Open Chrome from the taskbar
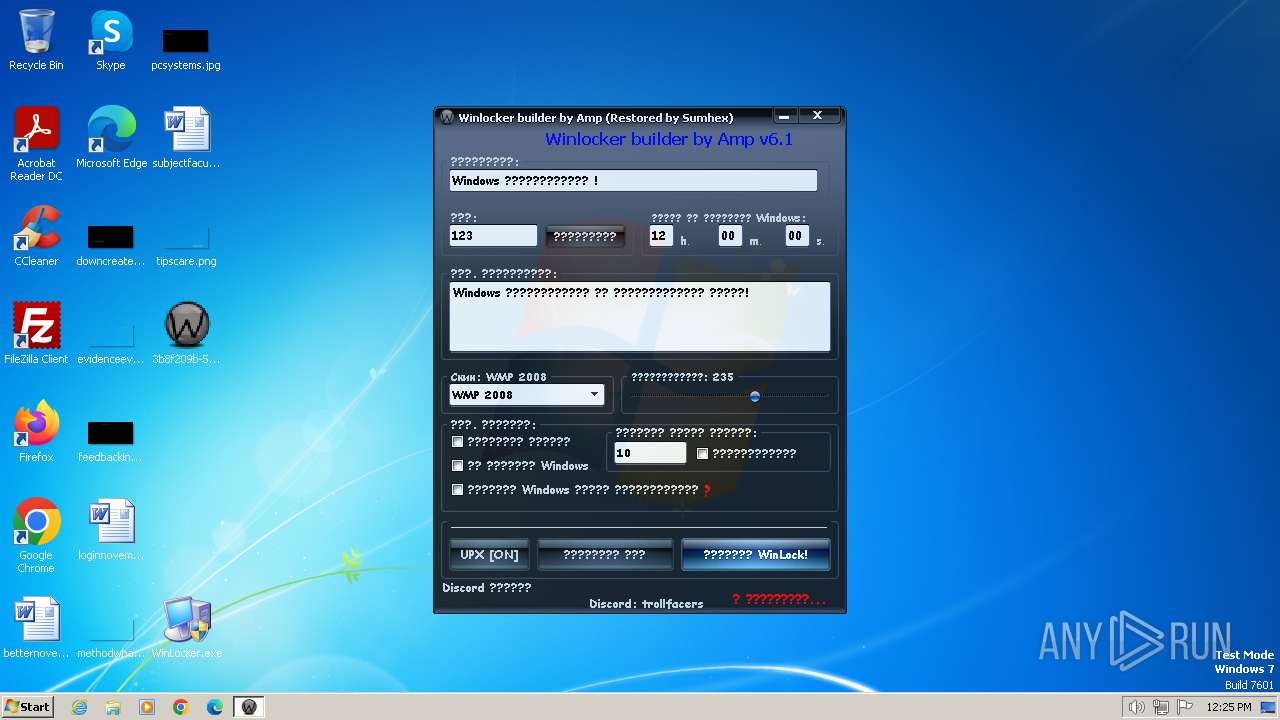Screen dimensions: 1280x720 [181, 707]
